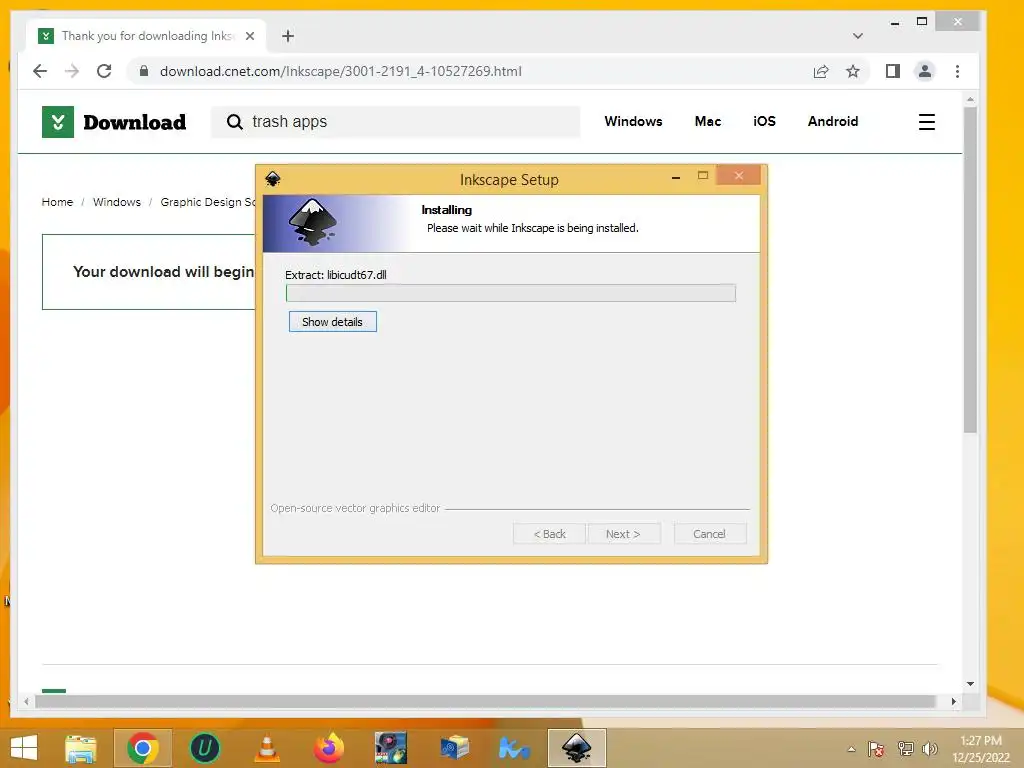
Task: Click the Inkscape installer taskbar icon
Action: (x=577, y=748)
